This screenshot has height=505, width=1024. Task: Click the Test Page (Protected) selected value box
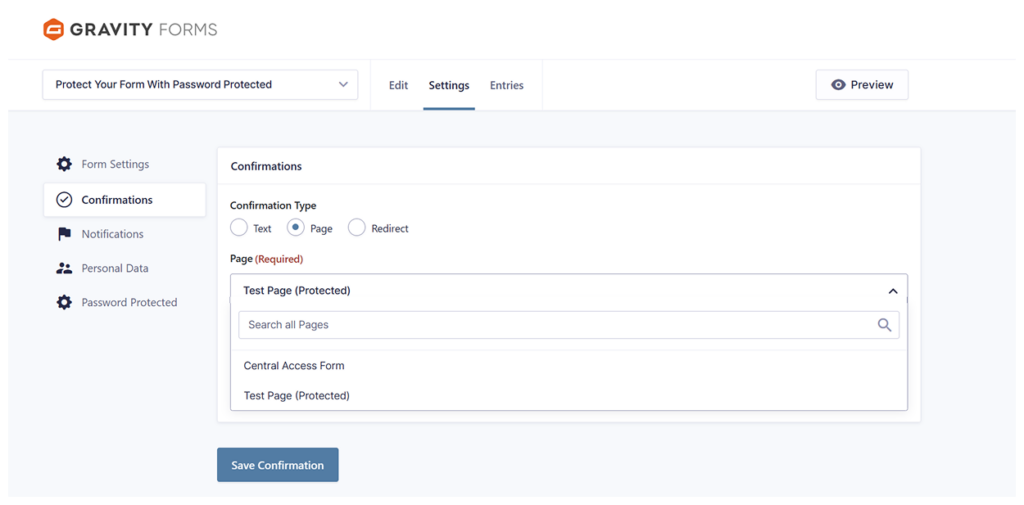pyautogui.click(x=569, y=291)
